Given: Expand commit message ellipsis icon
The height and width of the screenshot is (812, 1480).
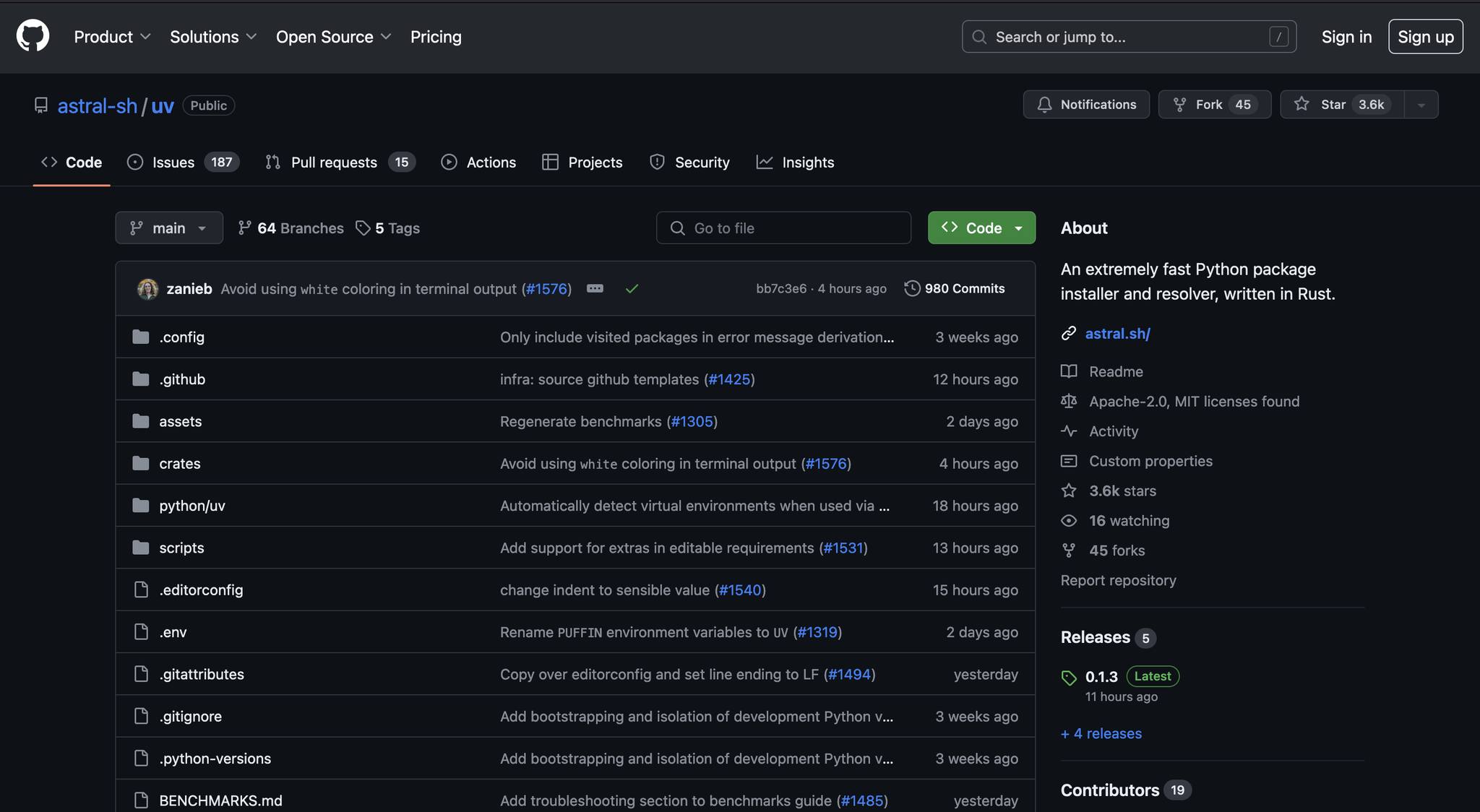Looking at the screenshot, I should point(595,288).
